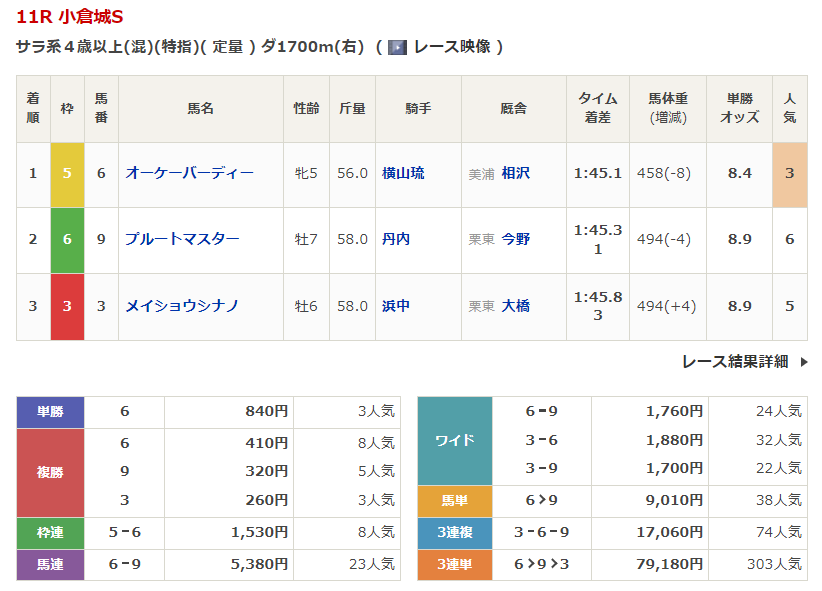Select the 3連単 payout label
Image resolution: width=822 pixels, height=591 pixels.
coord(454,565)
